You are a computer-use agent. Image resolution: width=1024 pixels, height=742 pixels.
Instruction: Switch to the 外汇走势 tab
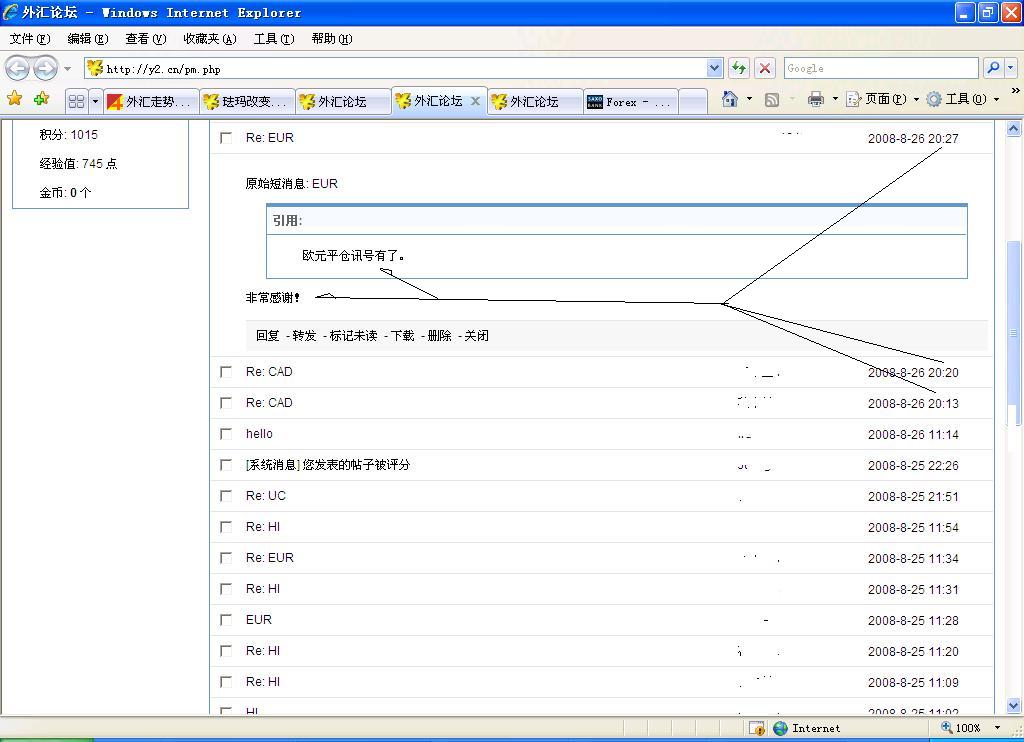151,101
